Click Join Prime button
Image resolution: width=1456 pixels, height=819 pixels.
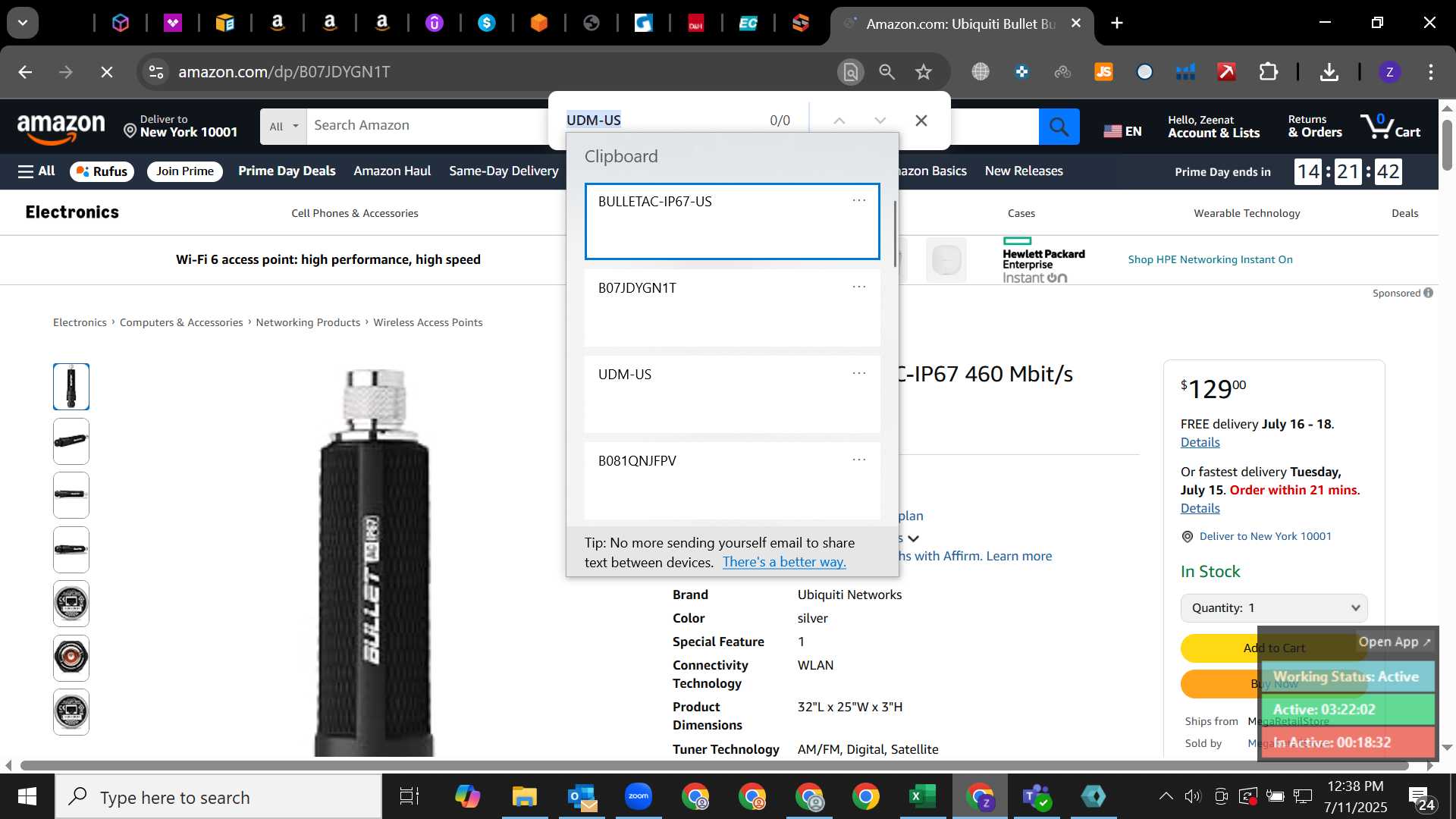tap(185, 171)
